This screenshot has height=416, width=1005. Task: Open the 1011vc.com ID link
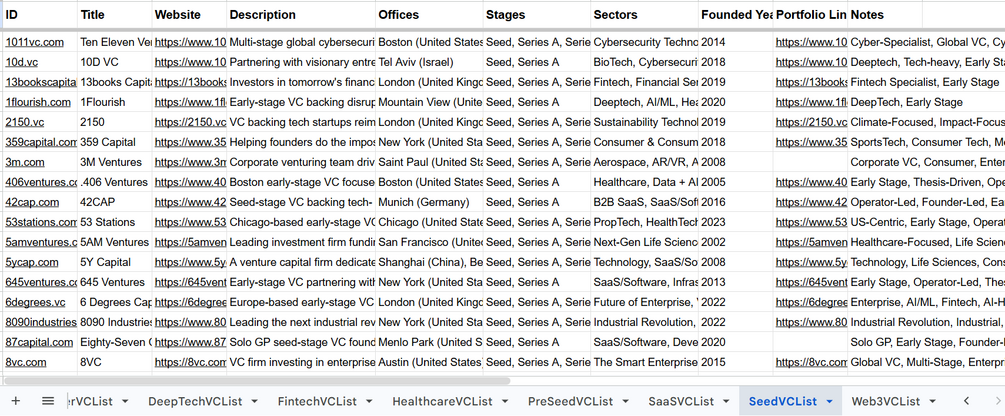coord(35,42)
